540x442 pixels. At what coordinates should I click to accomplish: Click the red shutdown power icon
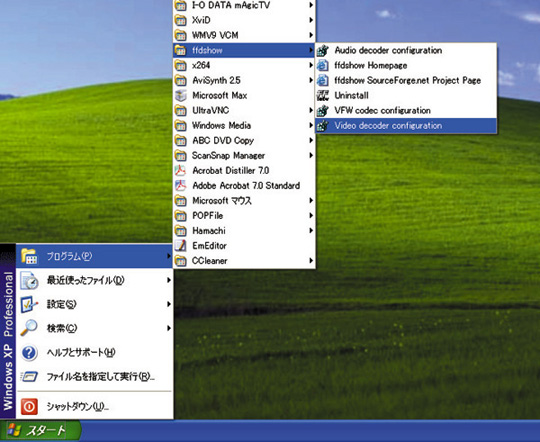point(29,407)
